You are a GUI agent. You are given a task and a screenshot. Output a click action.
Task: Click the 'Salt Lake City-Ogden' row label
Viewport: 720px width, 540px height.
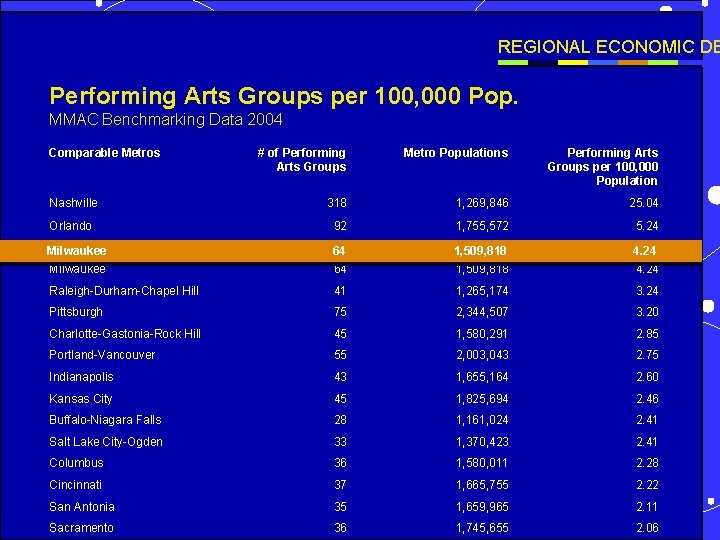pos(106,442)
